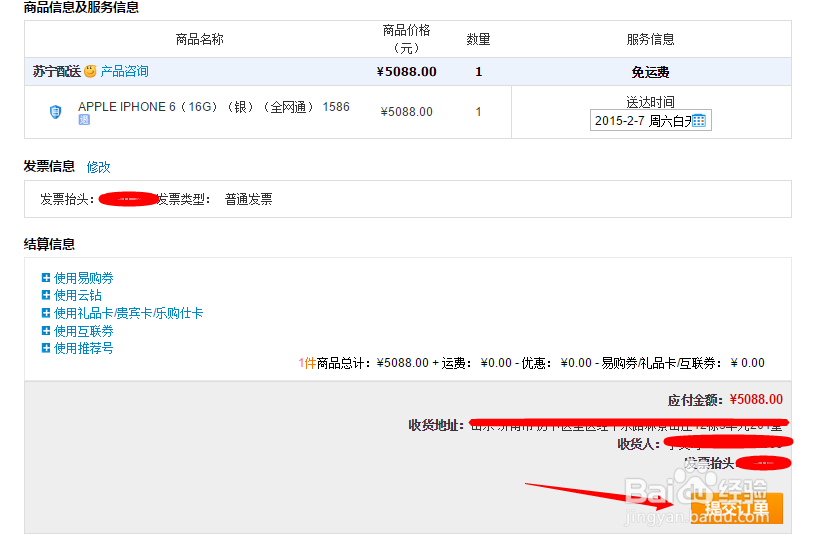Click the smiley face icon beside 苏宁配送
Image resolution: width=814 pixels, height=545 pixels.
90,71
